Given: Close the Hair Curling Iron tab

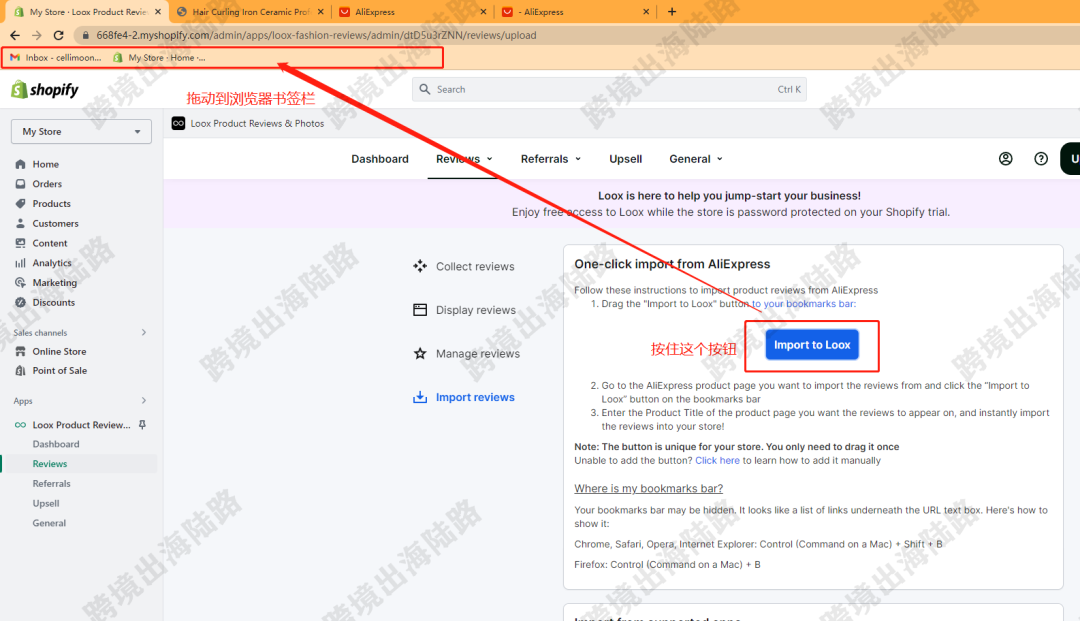Looking at the screenshot, I should pyautogui.click(x=320, y=12).
